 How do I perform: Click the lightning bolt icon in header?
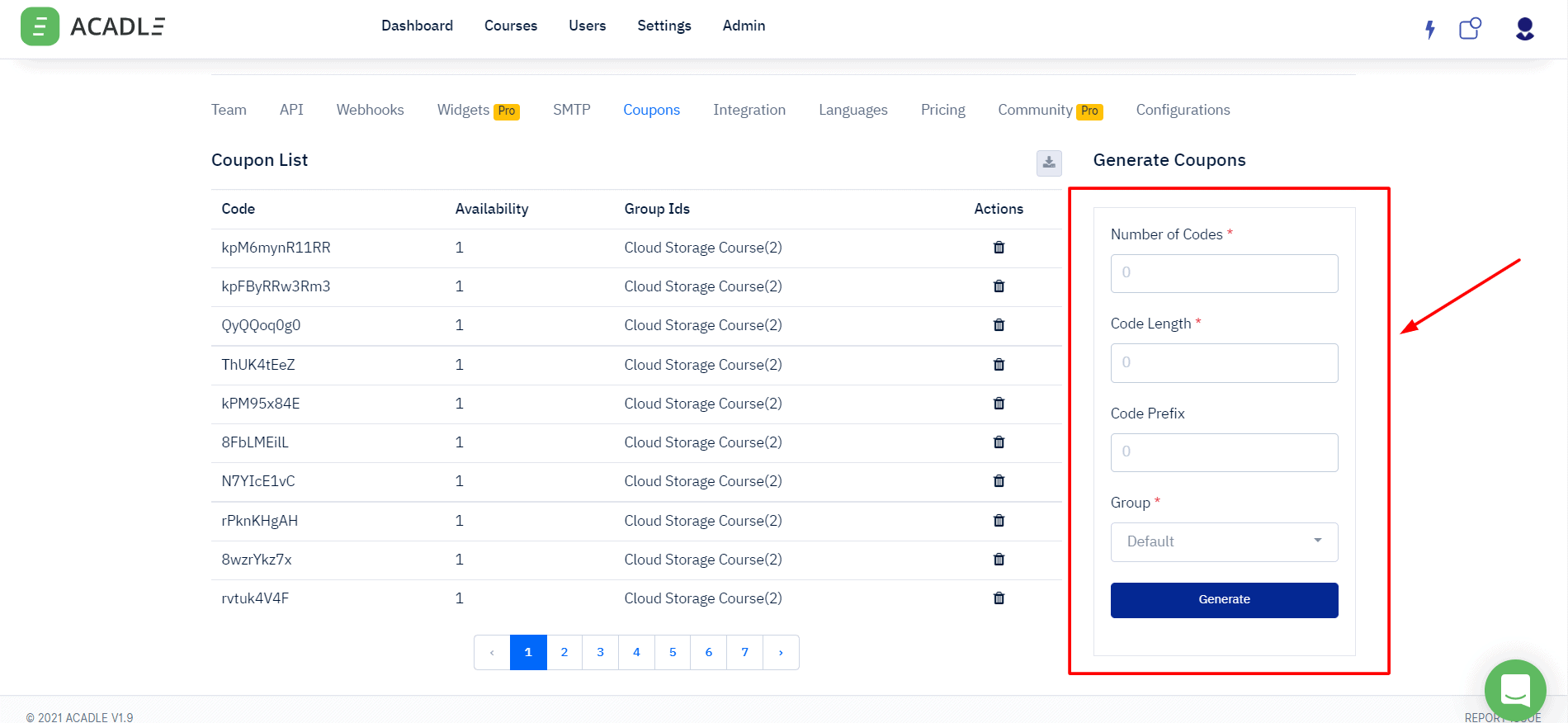[1430, 30]
